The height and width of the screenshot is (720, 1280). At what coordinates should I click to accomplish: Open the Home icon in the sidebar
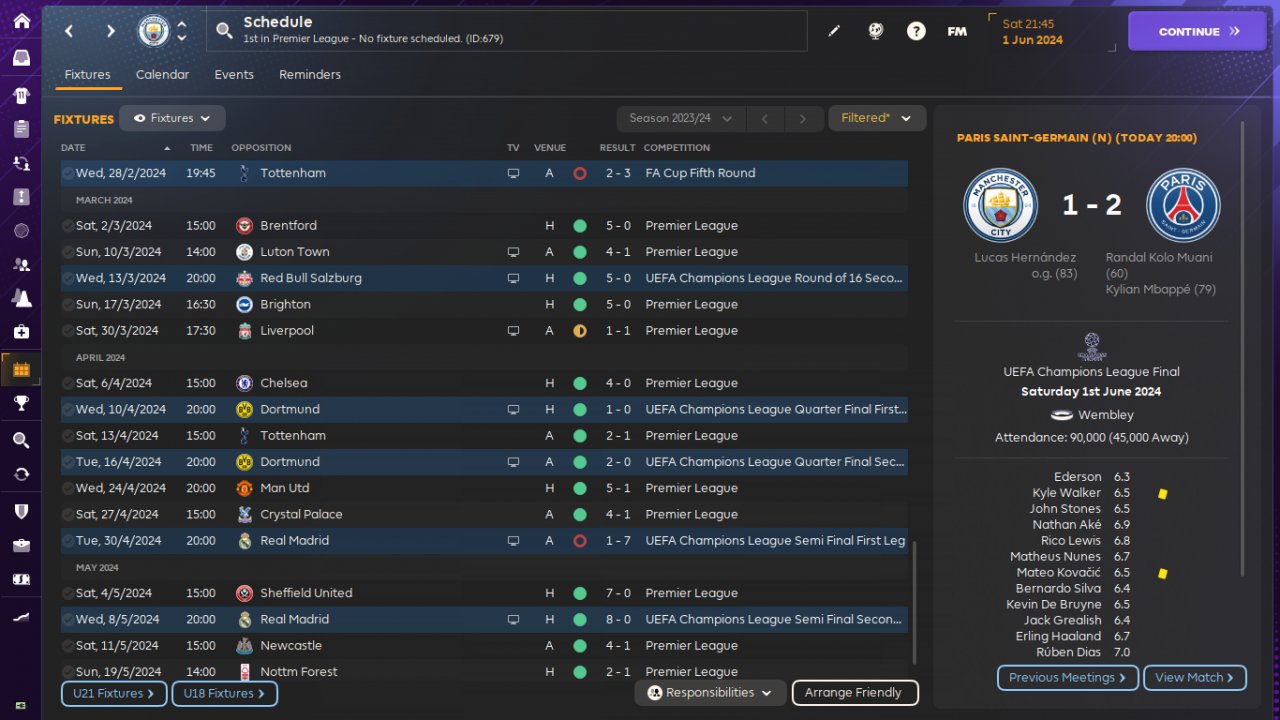21,21
